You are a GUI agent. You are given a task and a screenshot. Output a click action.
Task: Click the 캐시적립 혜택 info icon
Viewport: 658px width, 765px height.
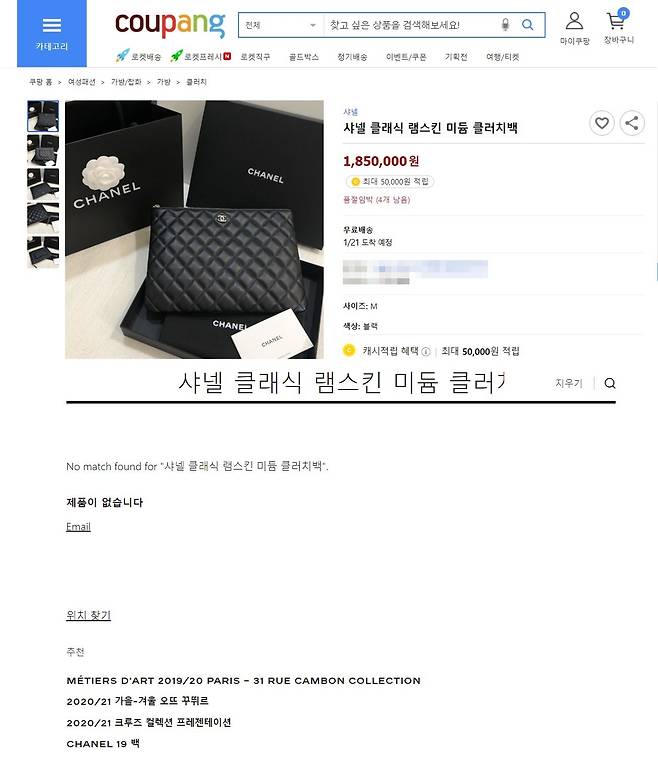coord(426,351)
